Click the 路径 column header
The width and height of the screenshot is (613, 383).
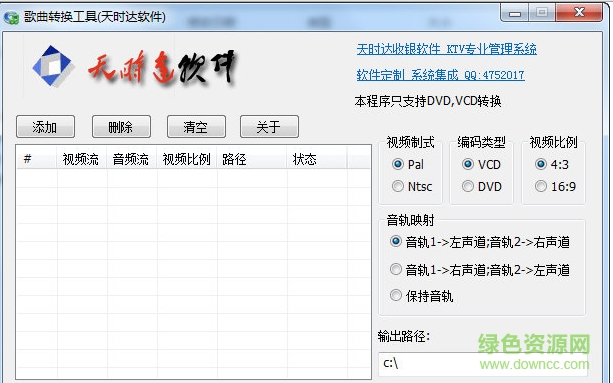tap(251, 159)
